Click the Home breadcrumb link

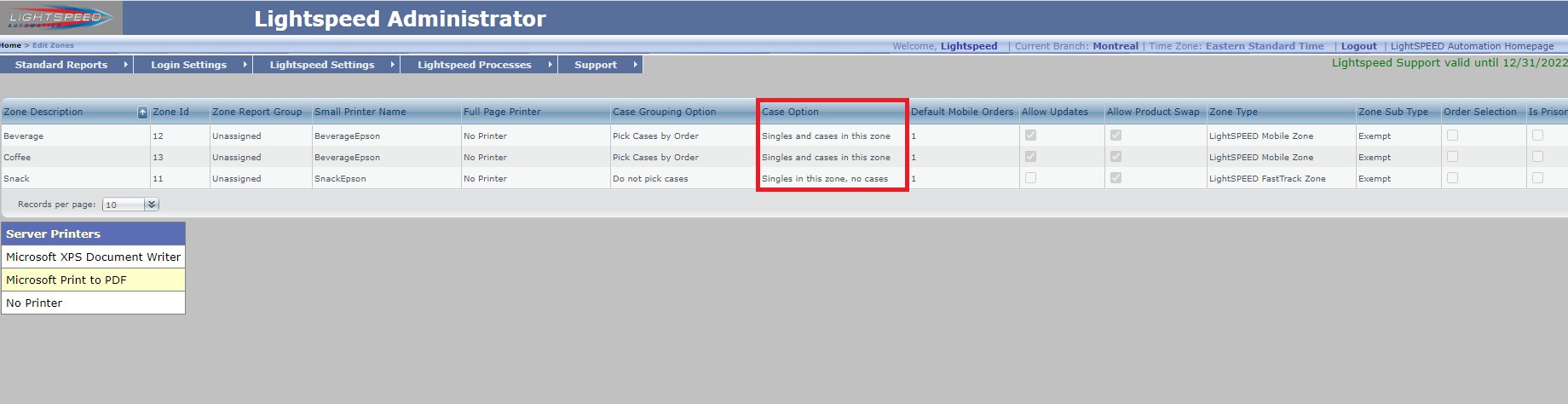point(10,45)
